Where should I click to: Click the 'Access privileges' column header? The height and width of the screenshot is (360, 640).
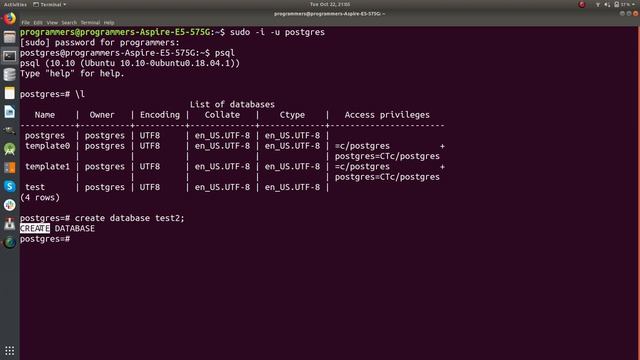click(387, 115)
